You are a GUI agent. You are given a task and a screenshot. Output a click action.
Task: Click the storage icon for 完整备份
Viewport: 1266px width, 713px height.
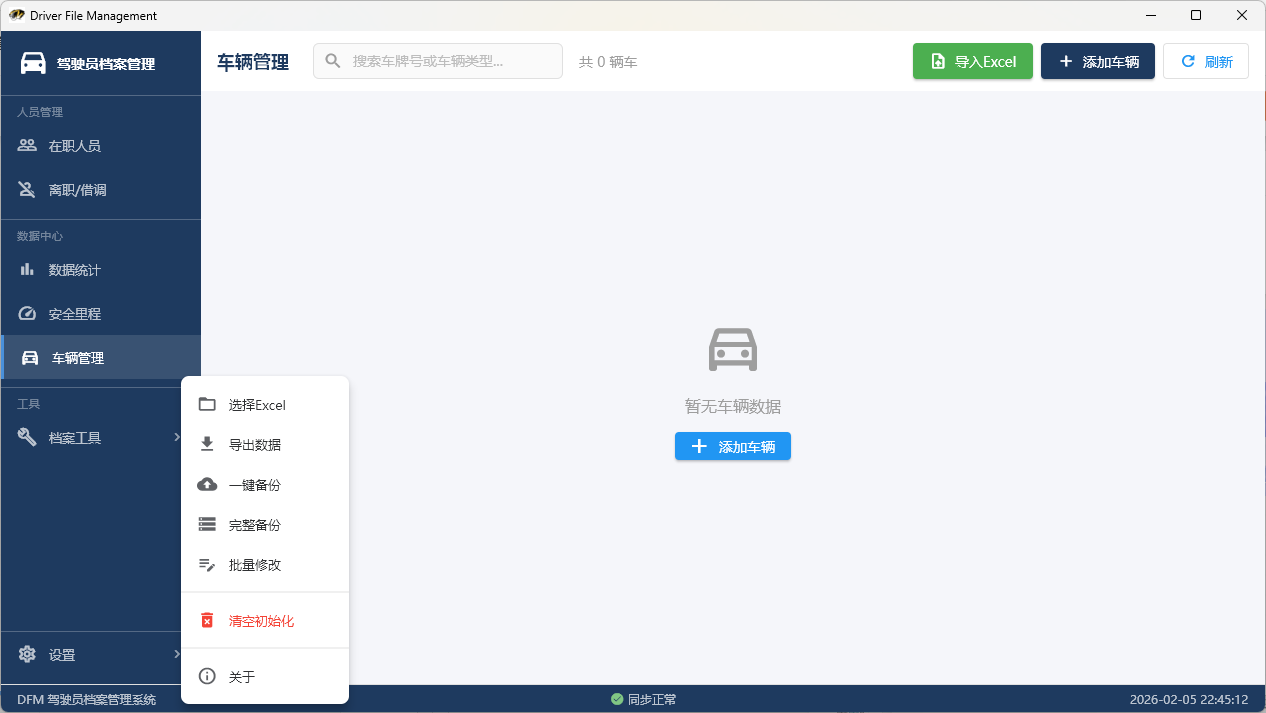pyautogui.click(x=207, y=525)
